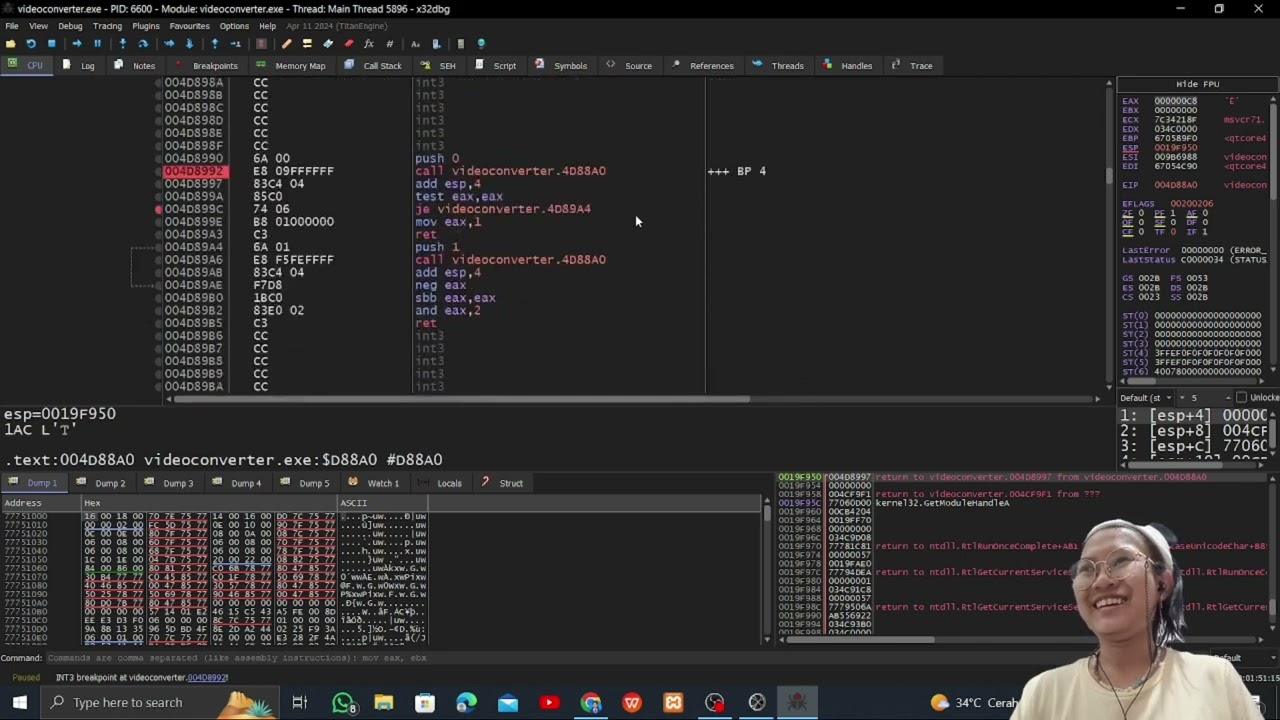Switch to the Struct tab
Screen dimensions: 1280x720
(x=502, y=484)
